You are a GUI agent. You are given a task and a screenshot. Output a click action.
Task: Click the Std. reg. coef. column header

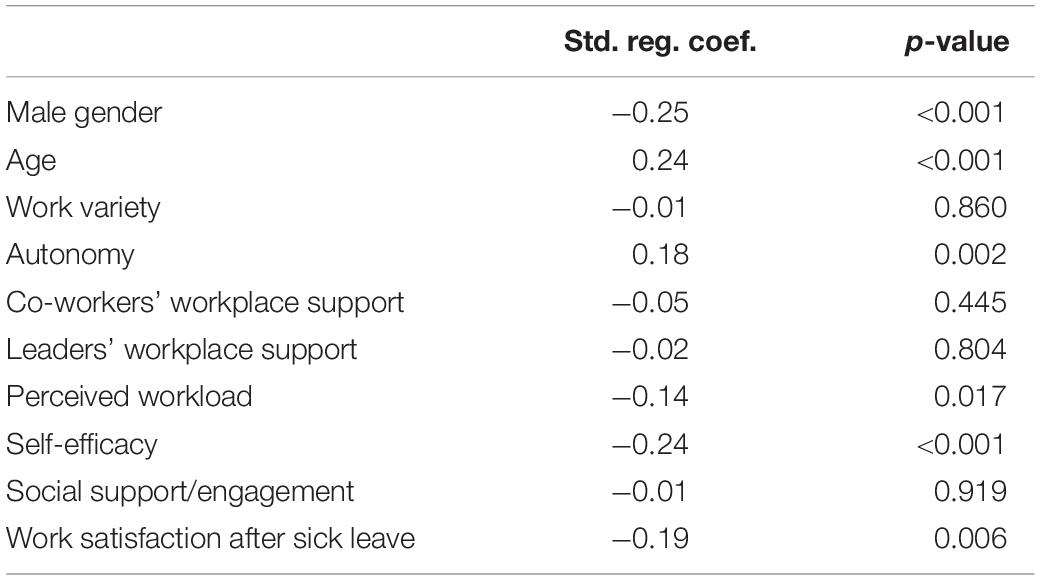tap(660, 42)
